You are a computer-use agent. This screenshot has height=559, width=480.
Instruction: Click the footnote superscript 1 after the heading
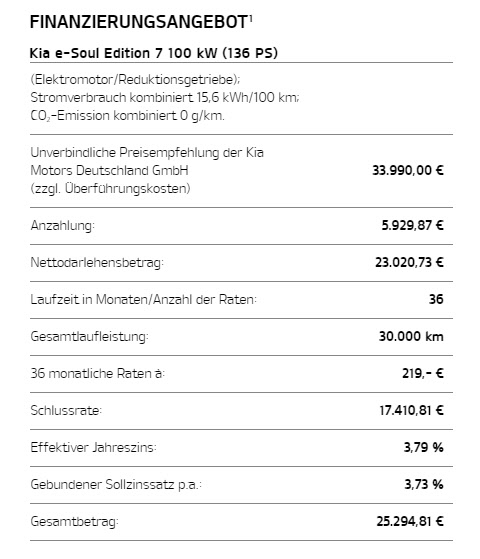tap(250, 18)
